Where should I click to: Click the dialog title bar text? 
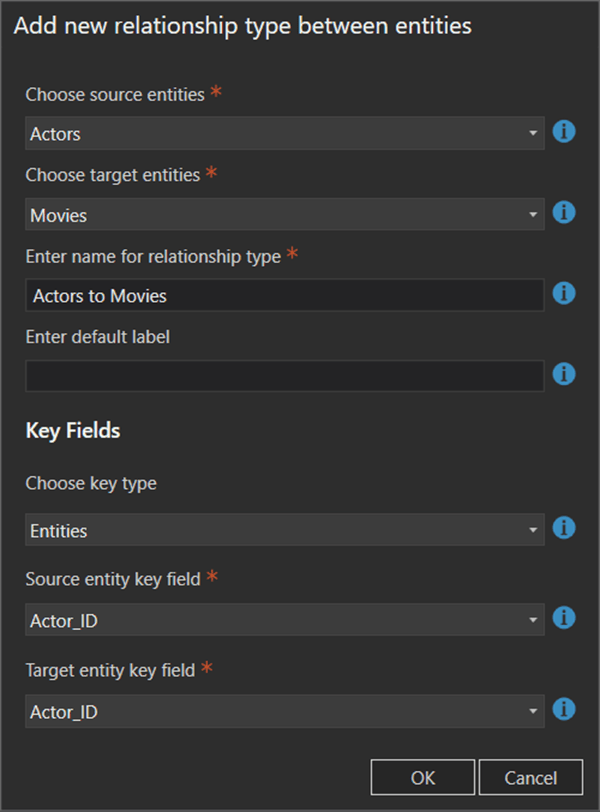click(x=242, y=26)
